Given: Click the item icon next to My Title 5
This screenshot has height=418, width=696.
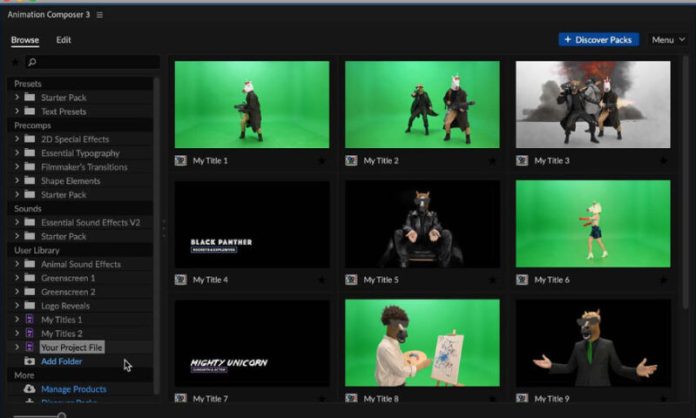Looking at the screenshot, I should click(351, 280).
